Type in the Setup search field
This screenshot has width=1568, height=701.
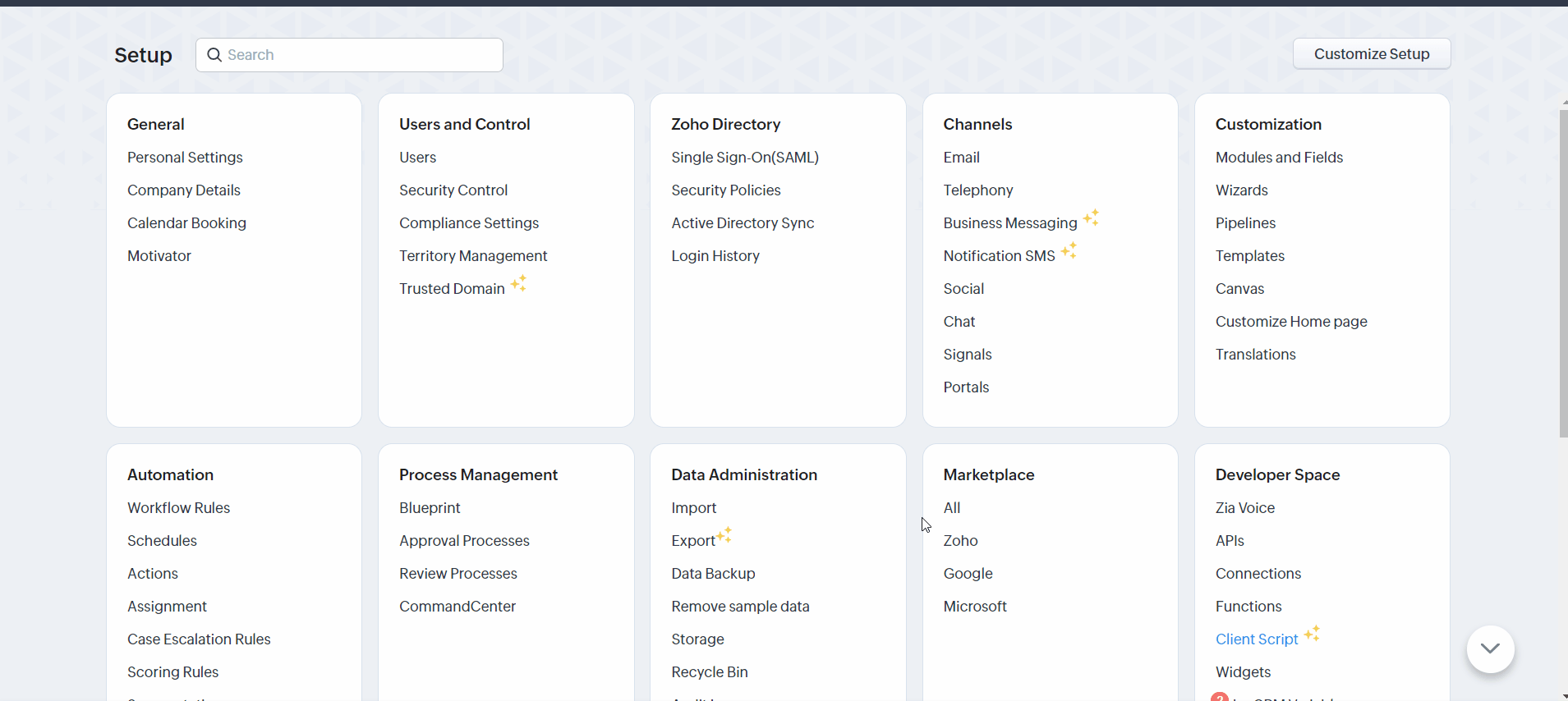(x=361, y=55)
